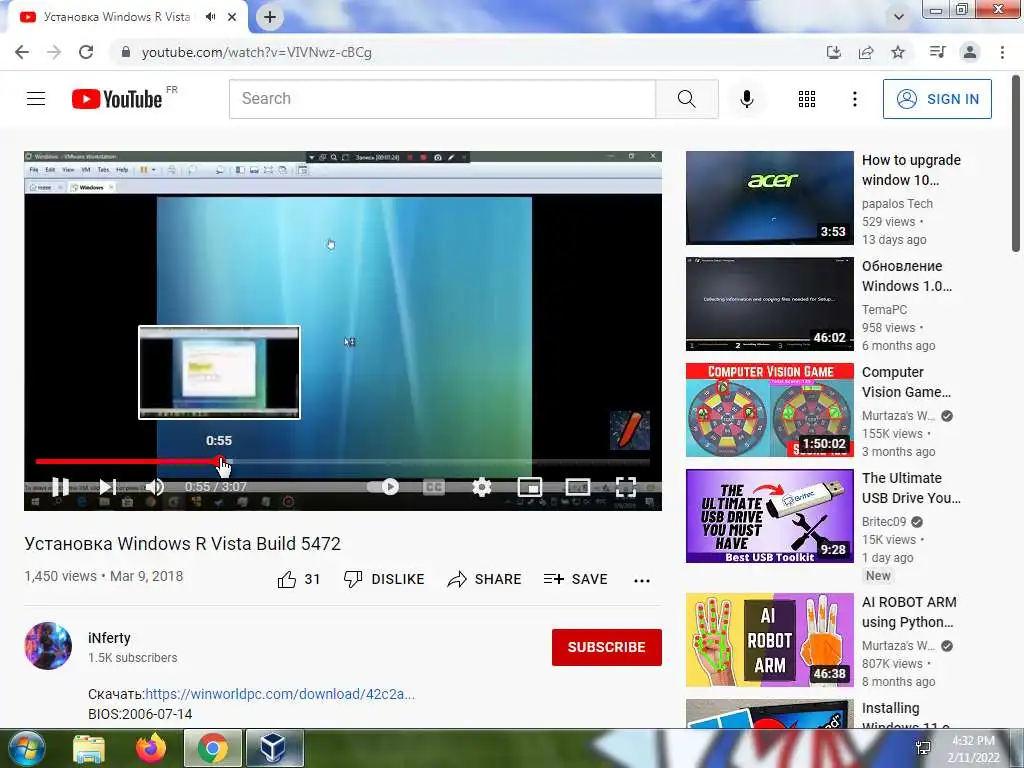
Task: Click the install app icon in address bar
Action: click(x=834, y=52)
